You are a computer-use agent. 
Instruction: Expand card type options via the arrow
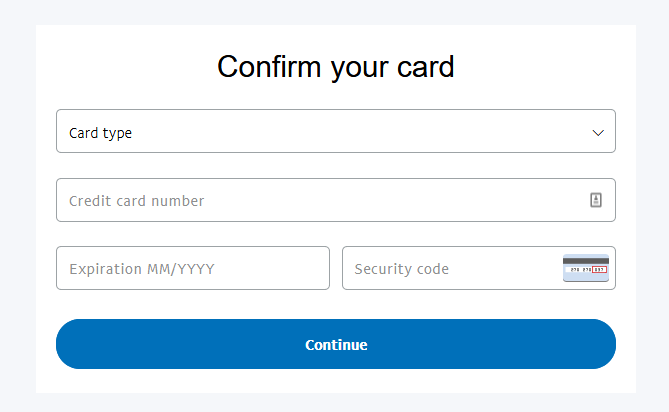598,133
